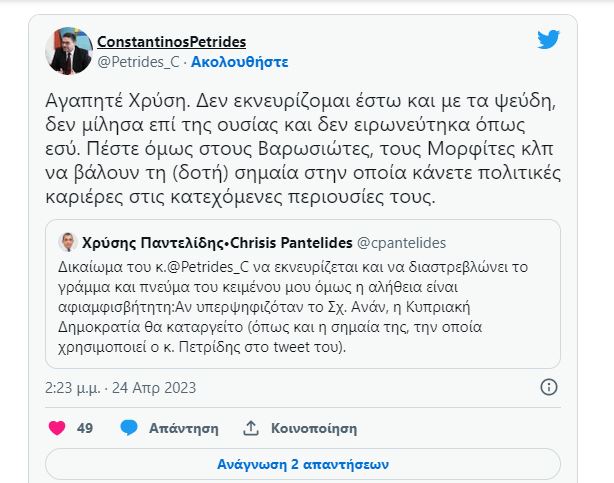Open the ConstantinosPetrides display name link

(171, 42)
